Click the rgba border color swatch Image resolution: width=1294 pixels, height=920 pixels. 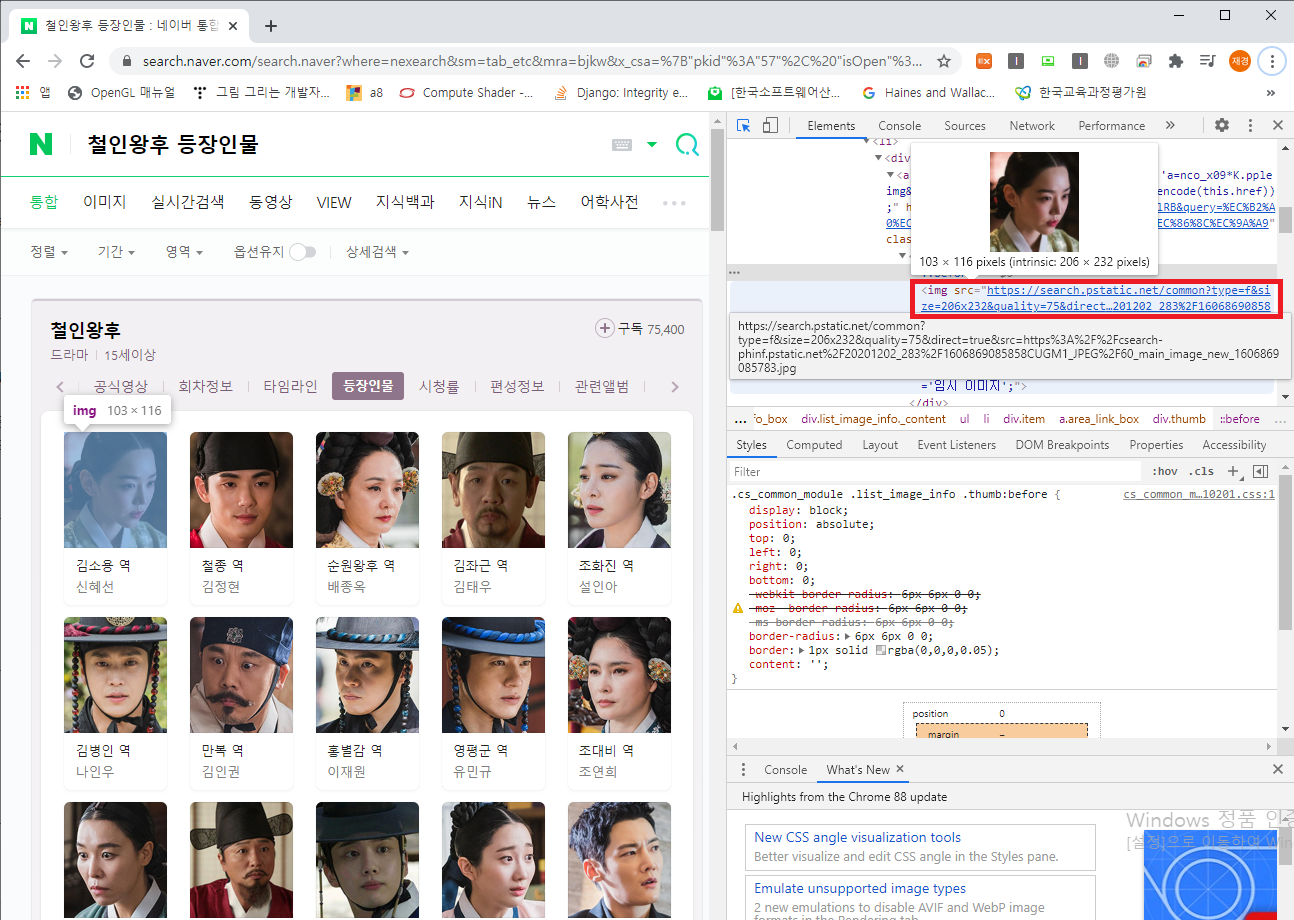point(881,650)
